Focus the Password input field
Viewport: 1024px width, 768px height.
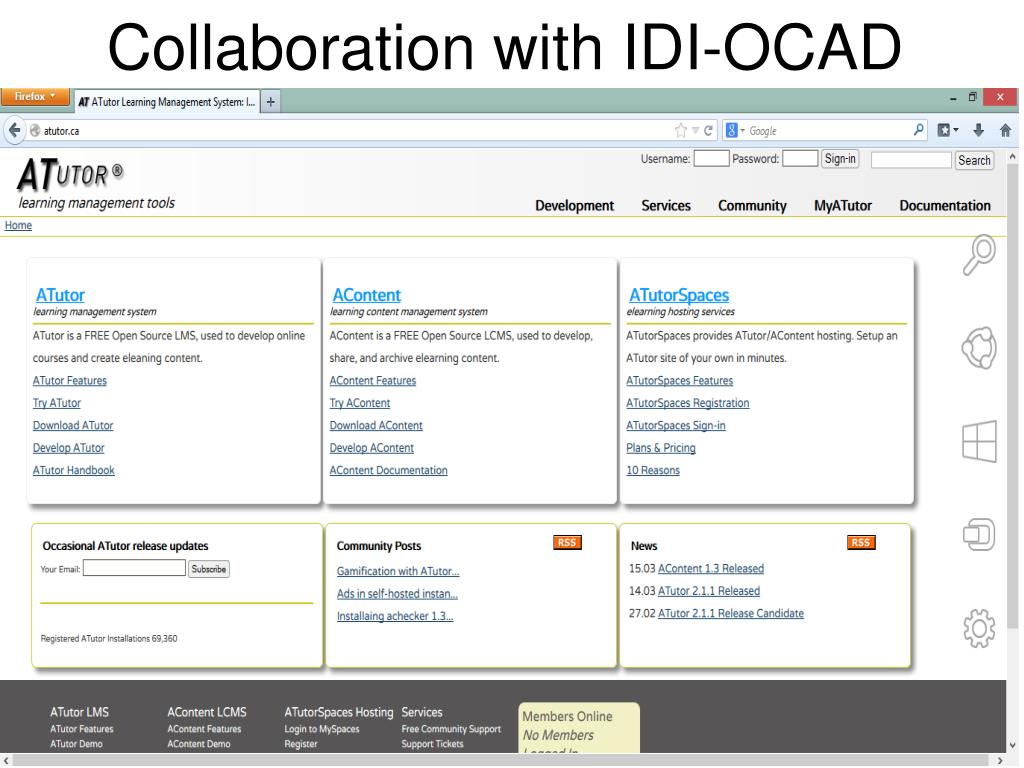coord(800,159)
